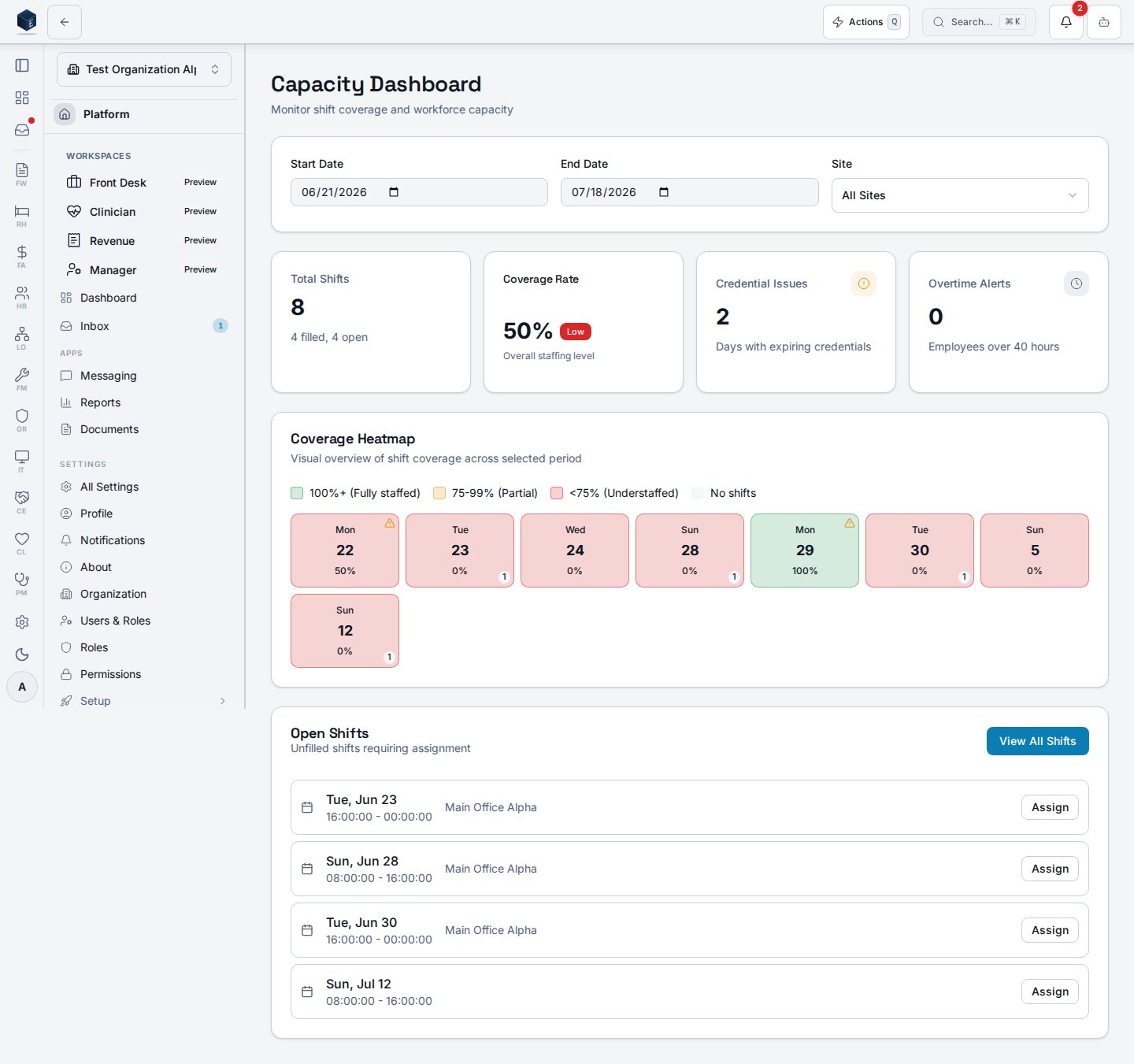Open the notifications bell icon

(1066, 22)
